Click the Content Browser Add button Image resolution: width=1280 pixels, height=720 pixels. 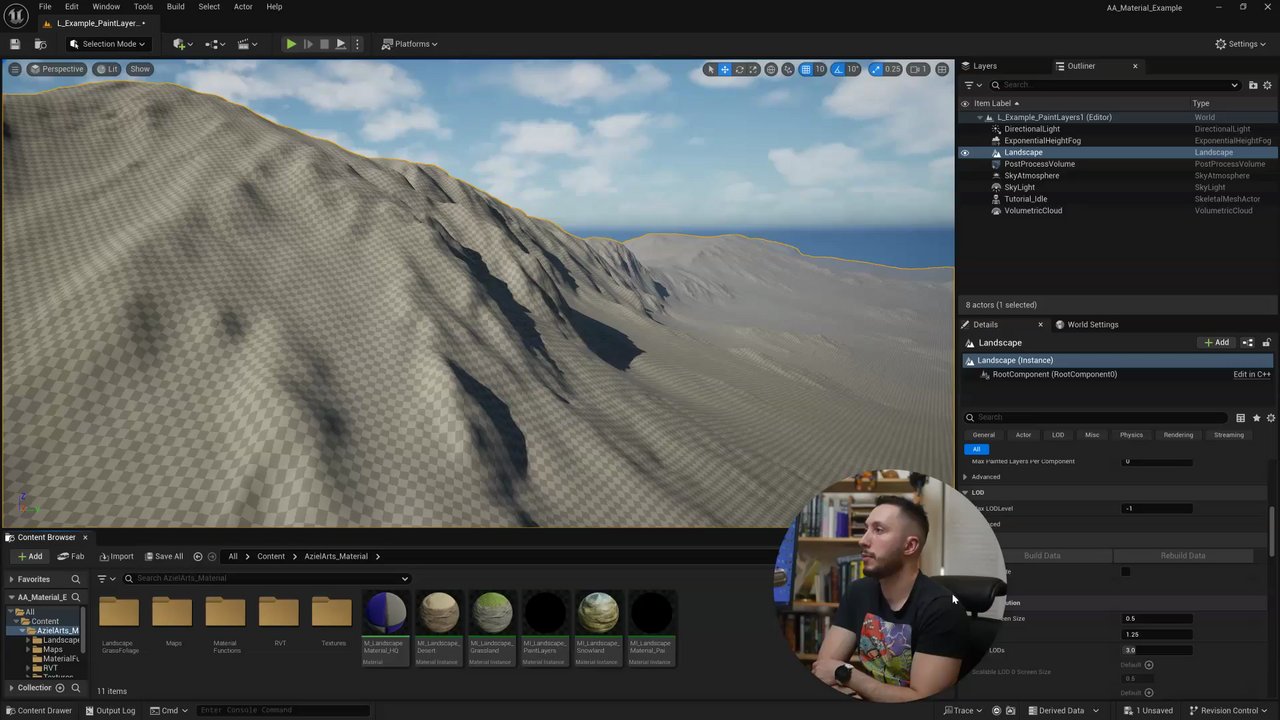30,556
